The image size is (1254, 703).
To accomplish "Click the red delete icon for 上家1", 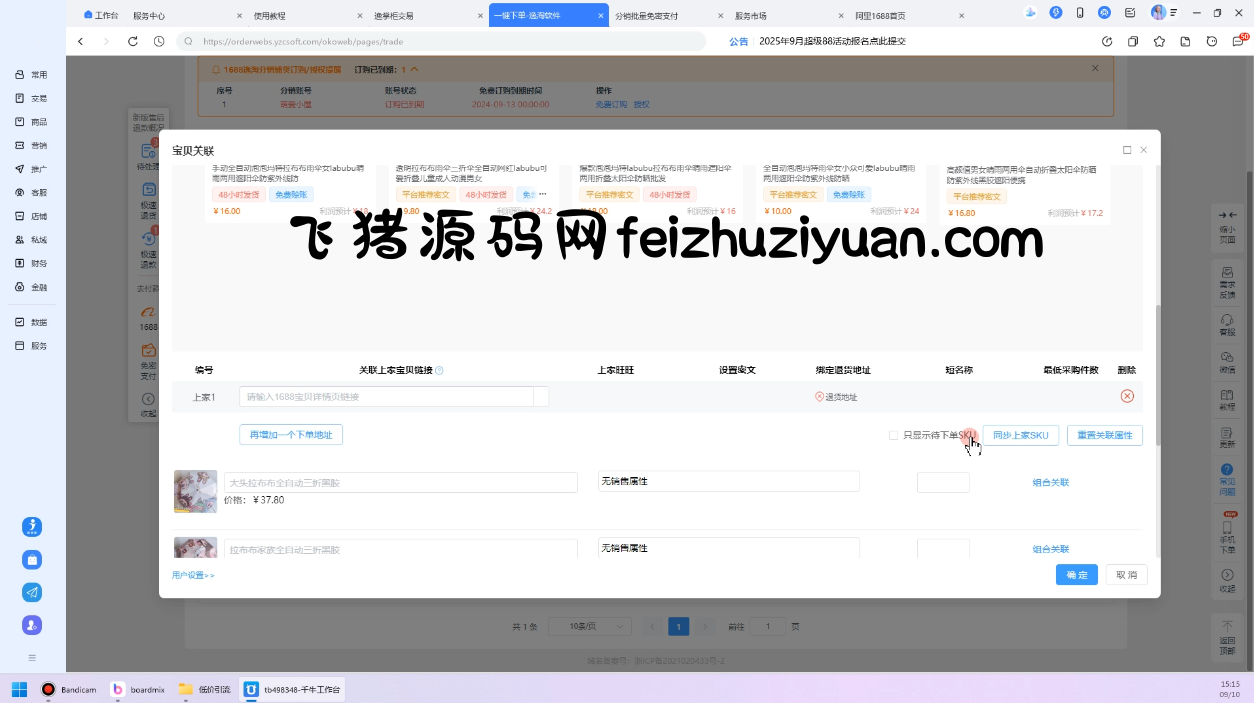I will tap(1127, 396).
